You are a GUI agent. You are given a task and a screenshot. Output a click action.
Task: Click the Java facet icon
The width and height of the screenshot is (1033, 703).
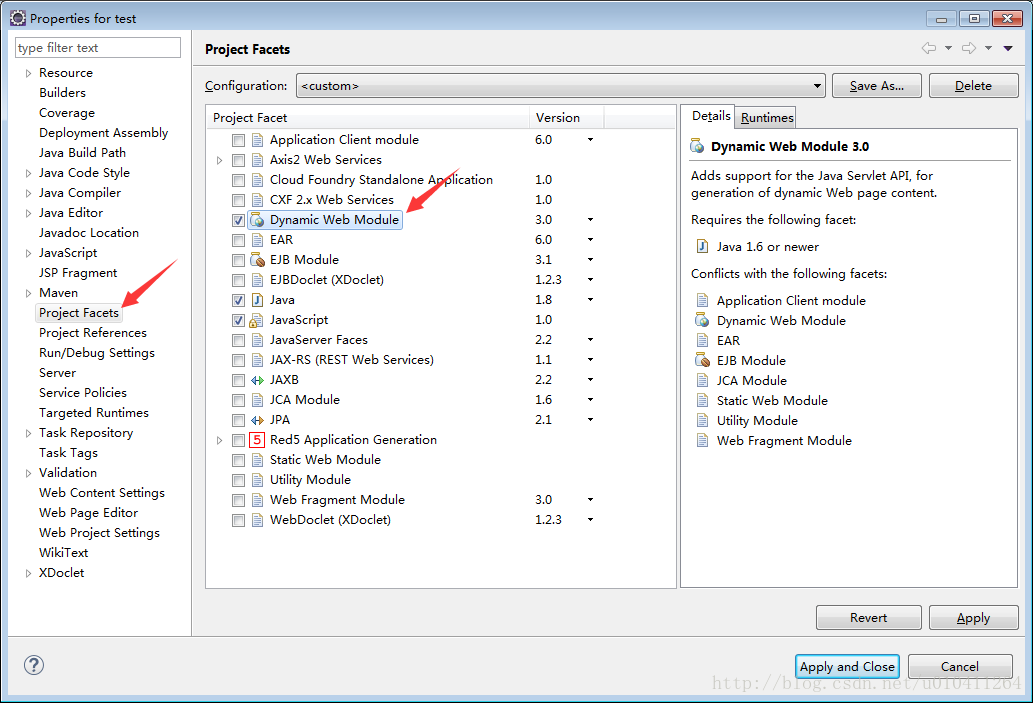tap(257, 300)
